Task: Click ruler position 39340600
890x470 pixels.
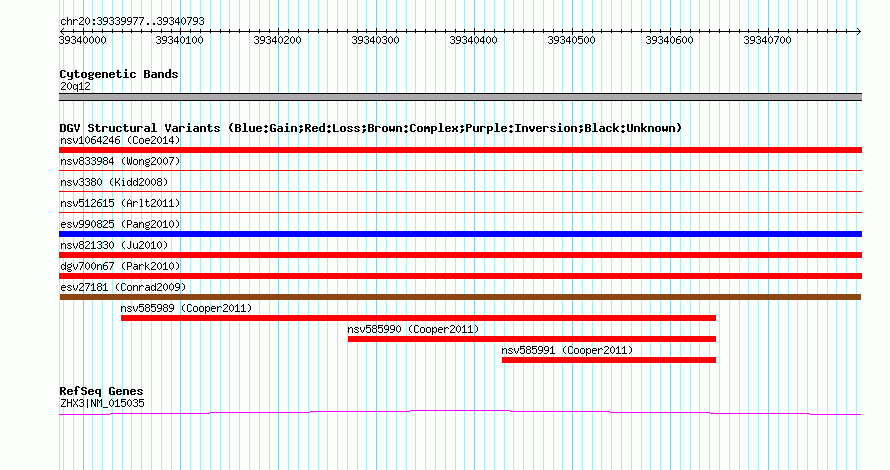Action: tap(669, 40)
